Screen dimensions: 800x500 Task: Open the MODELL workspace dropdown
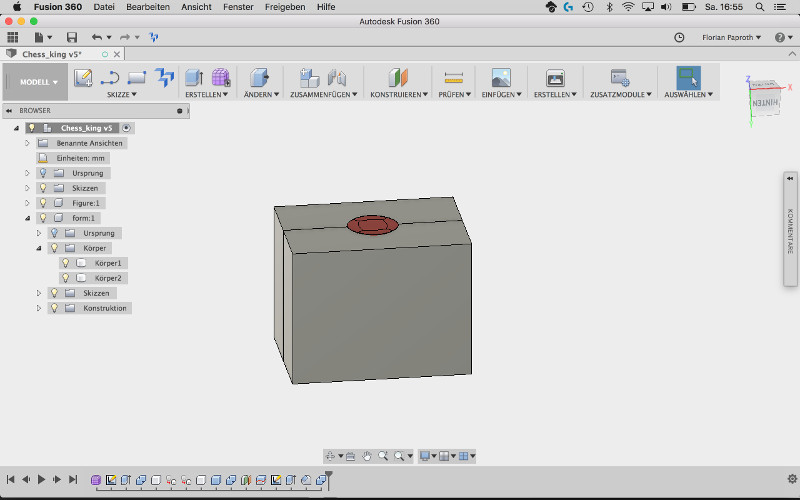click(39, 82)
